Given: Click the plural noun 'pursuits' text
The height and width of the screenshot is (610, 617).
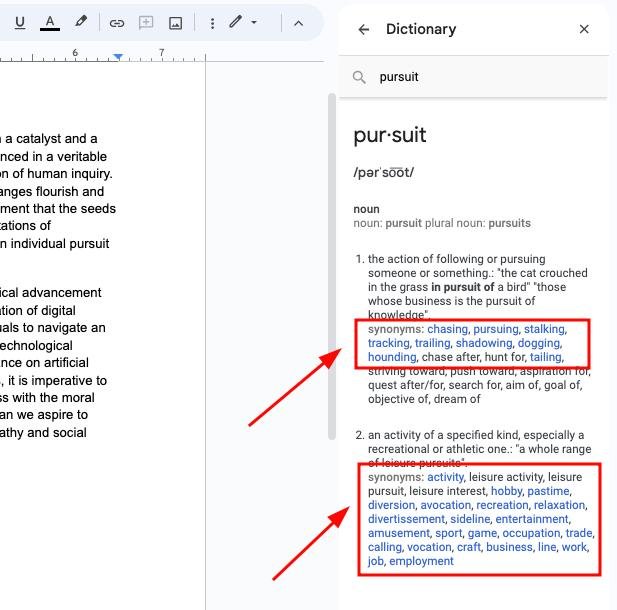Looking at the screenshot, I should coord(509,223).
